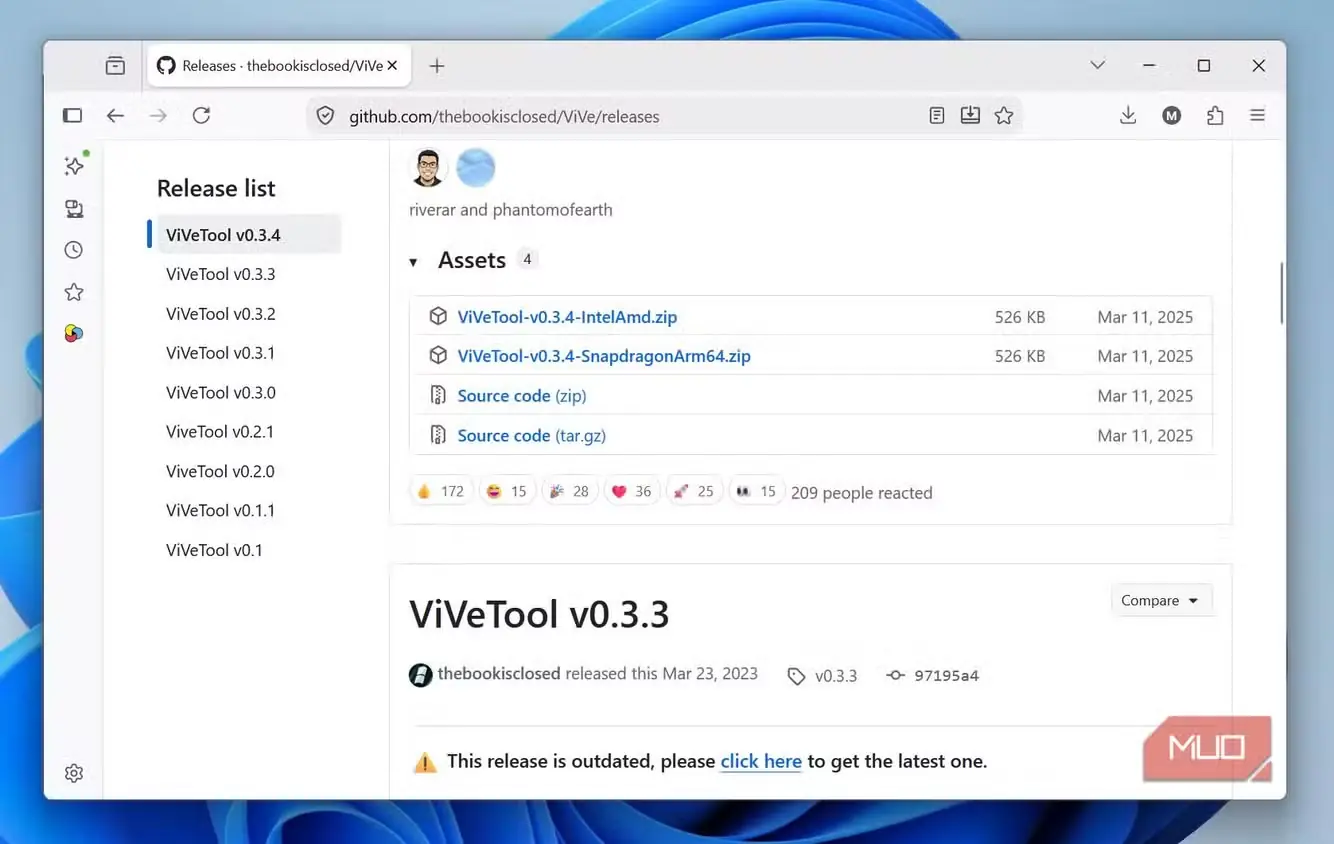This screenshot has height=844, width=1334.
Task: Open the history clock sidebar icon
Action: 74,250
